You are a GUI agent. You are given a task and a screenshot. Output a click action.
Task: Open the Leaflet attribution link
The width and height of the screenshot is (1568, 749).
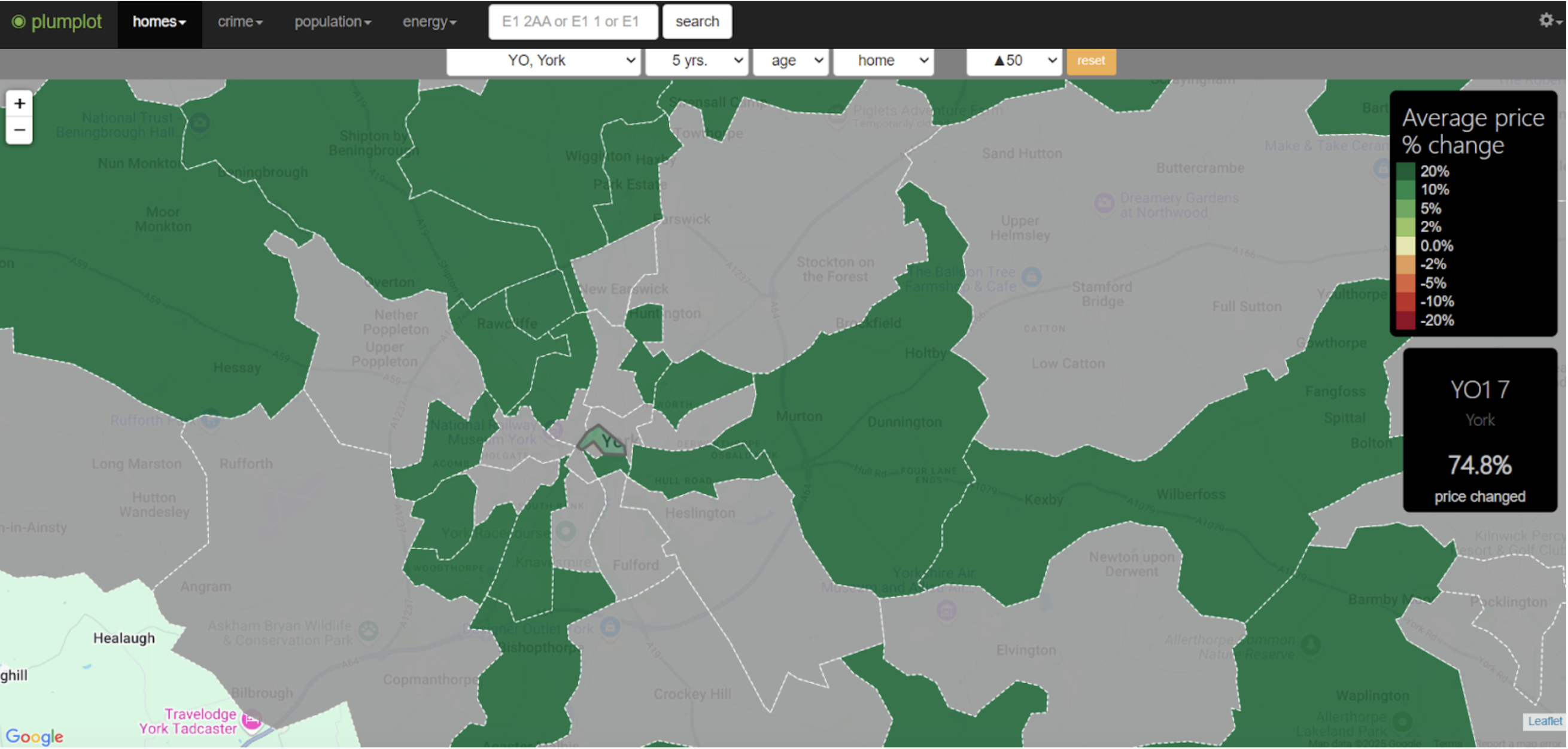(1545, 721)
